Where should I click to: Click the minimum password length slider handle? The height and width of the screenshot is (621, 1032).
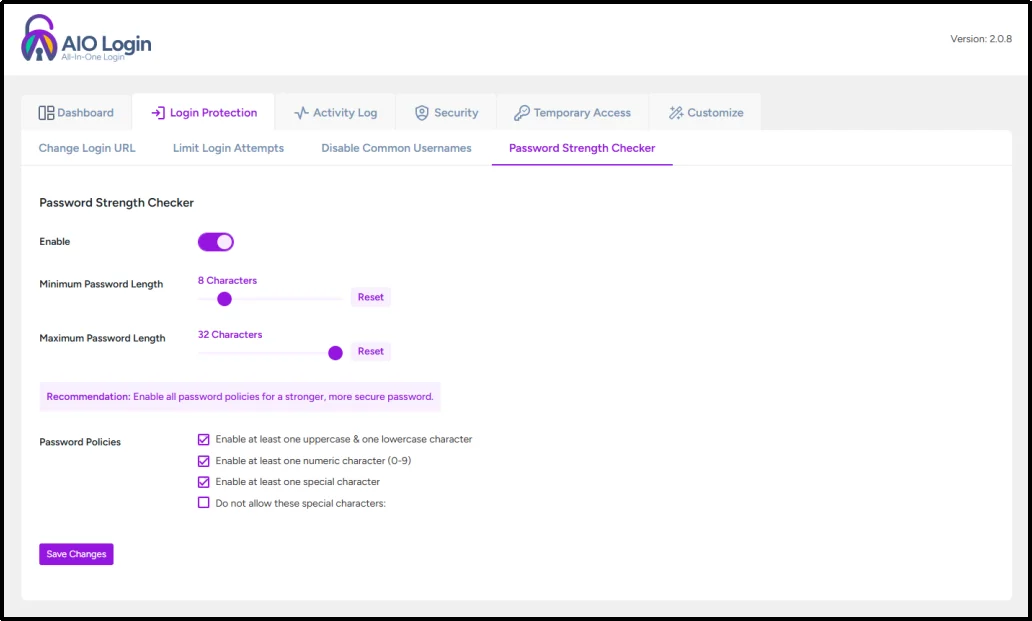(224, 297)
